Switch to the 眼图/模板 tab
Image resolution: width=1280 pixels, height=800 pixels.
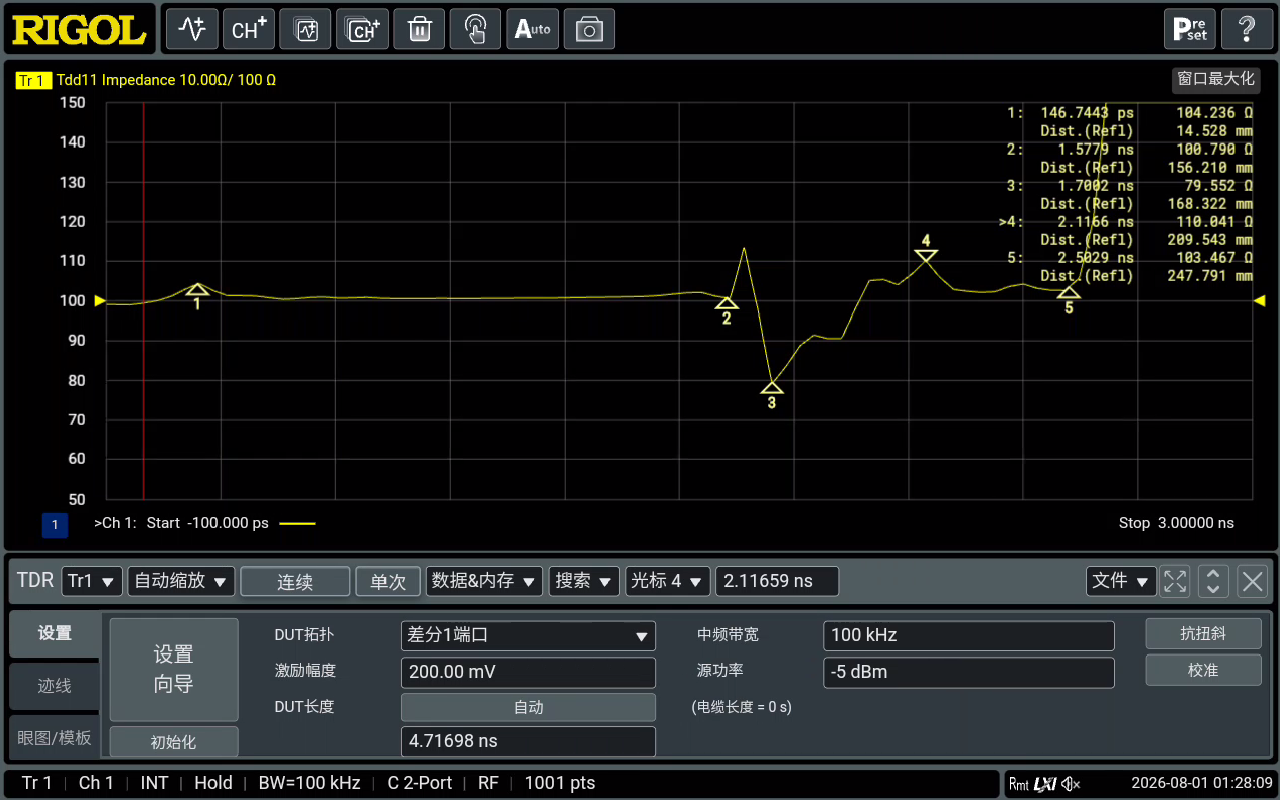(x=54, y=738)
